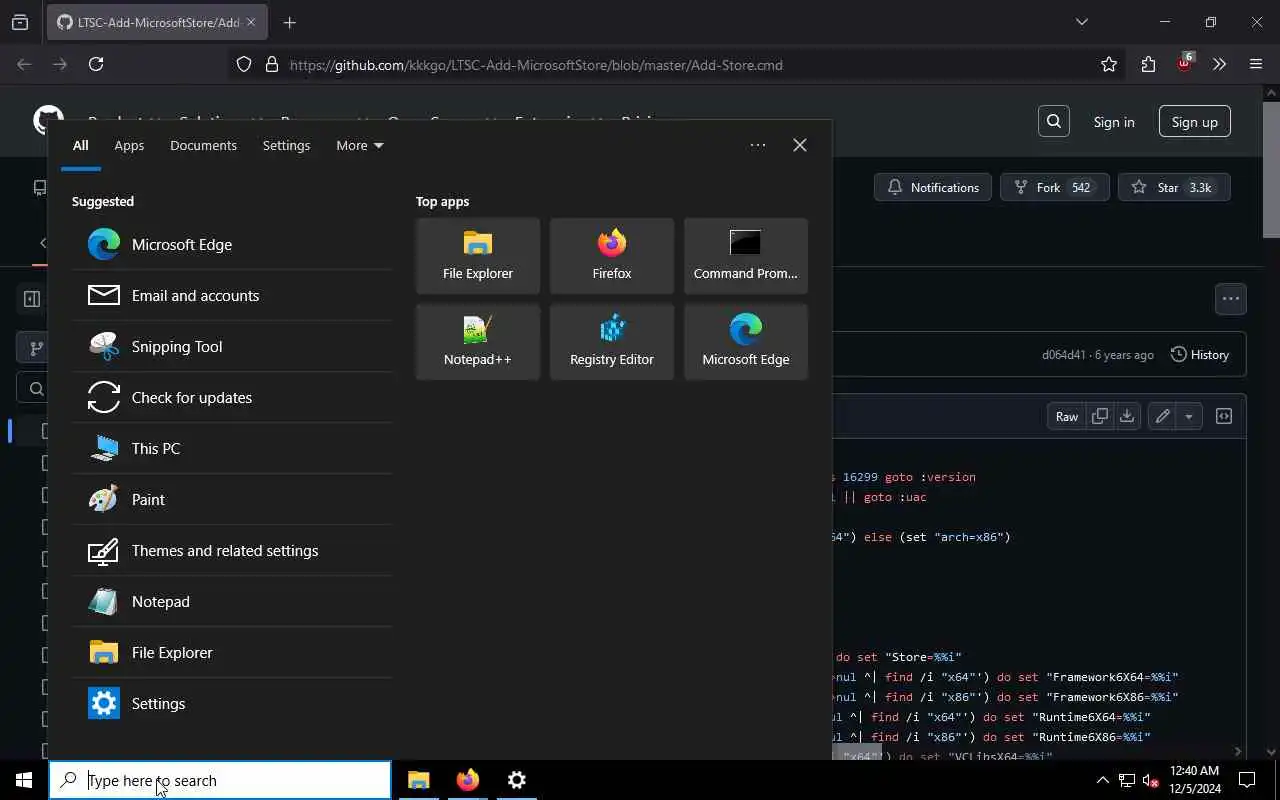Open Firefox extensions puzzle icon
Viewport: 1280px width, 800px height.
pyautogui.click(x=1148, y=64)
